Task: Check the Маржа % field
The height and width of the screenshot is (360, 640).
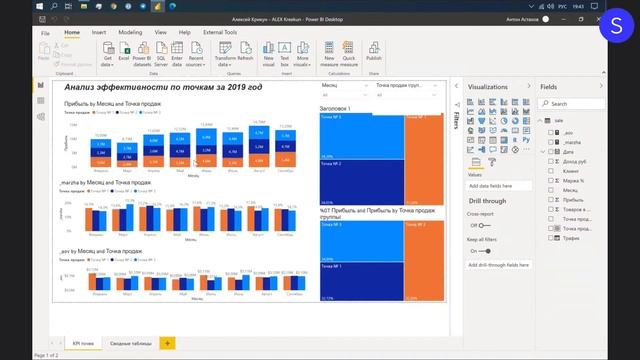Action: coord(551,180)
